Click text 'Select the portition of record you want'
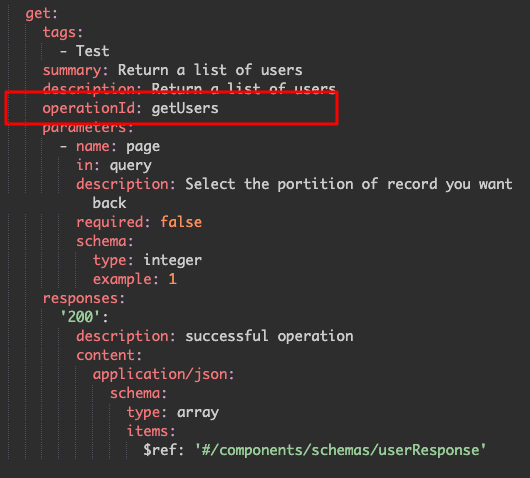This screenshot has width=530, height=478. 349,185
